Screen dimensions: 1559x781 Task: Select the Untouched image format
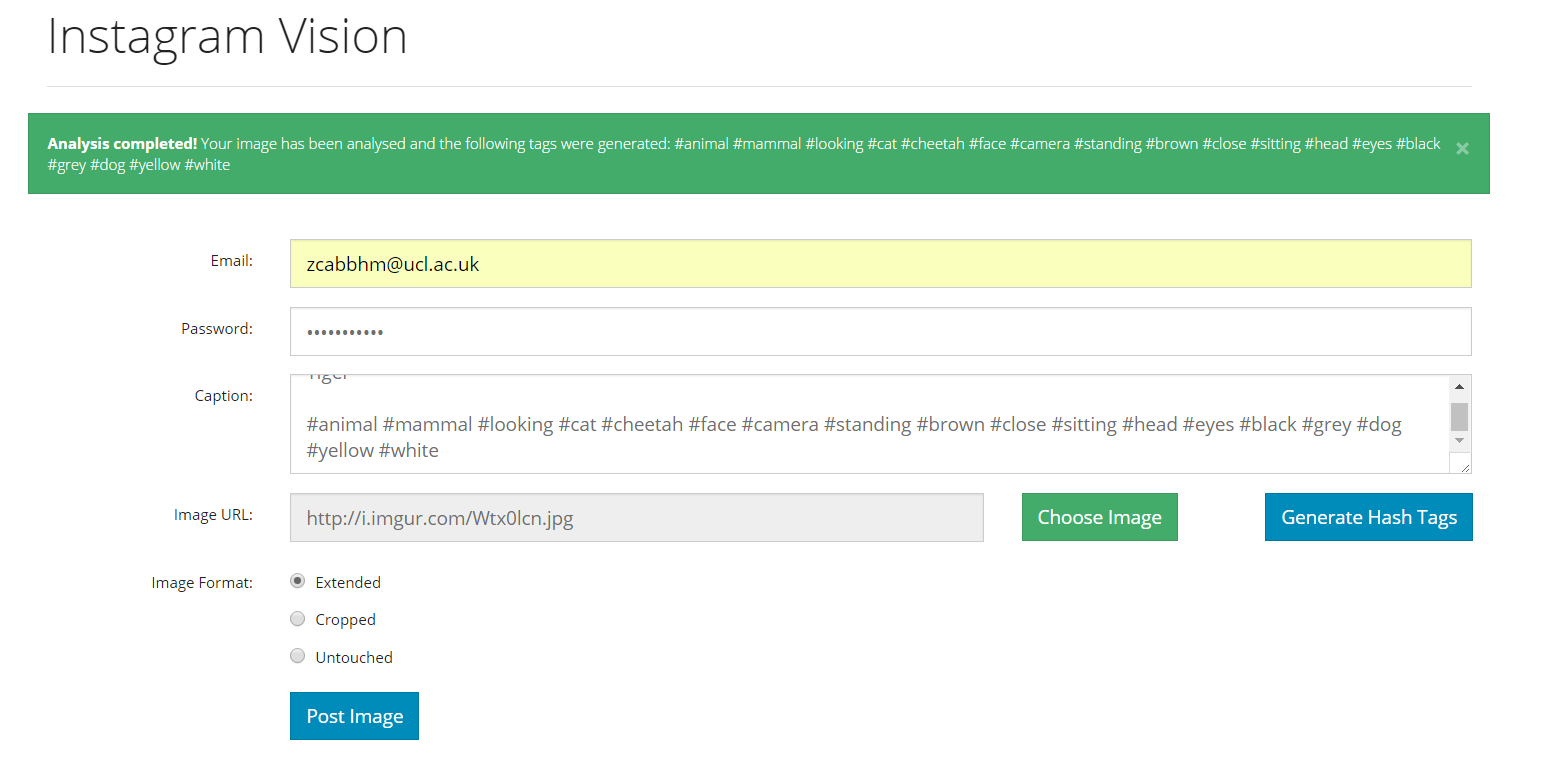click(x=297, y=656)
